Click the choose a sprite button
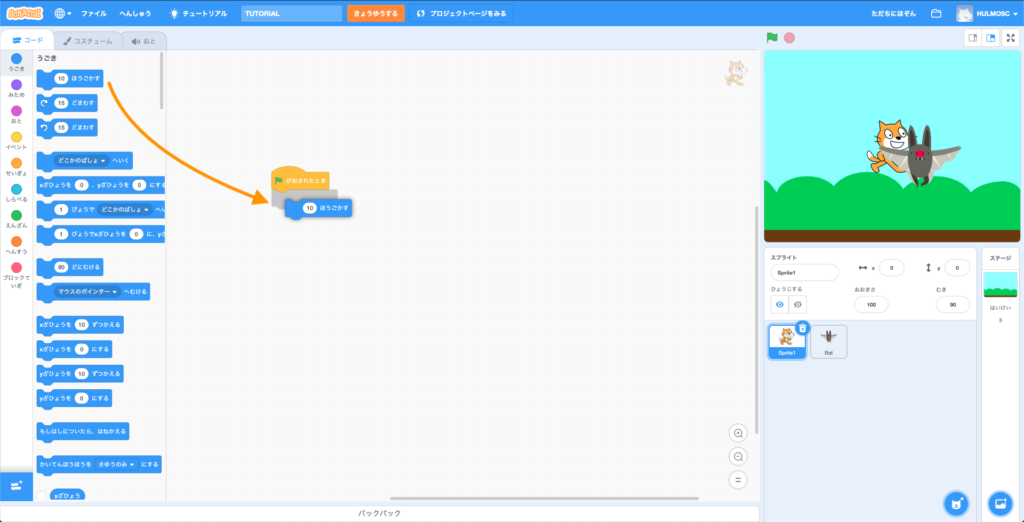The width and height of the screenshot is (1024, 522). (x=957, y=502)
